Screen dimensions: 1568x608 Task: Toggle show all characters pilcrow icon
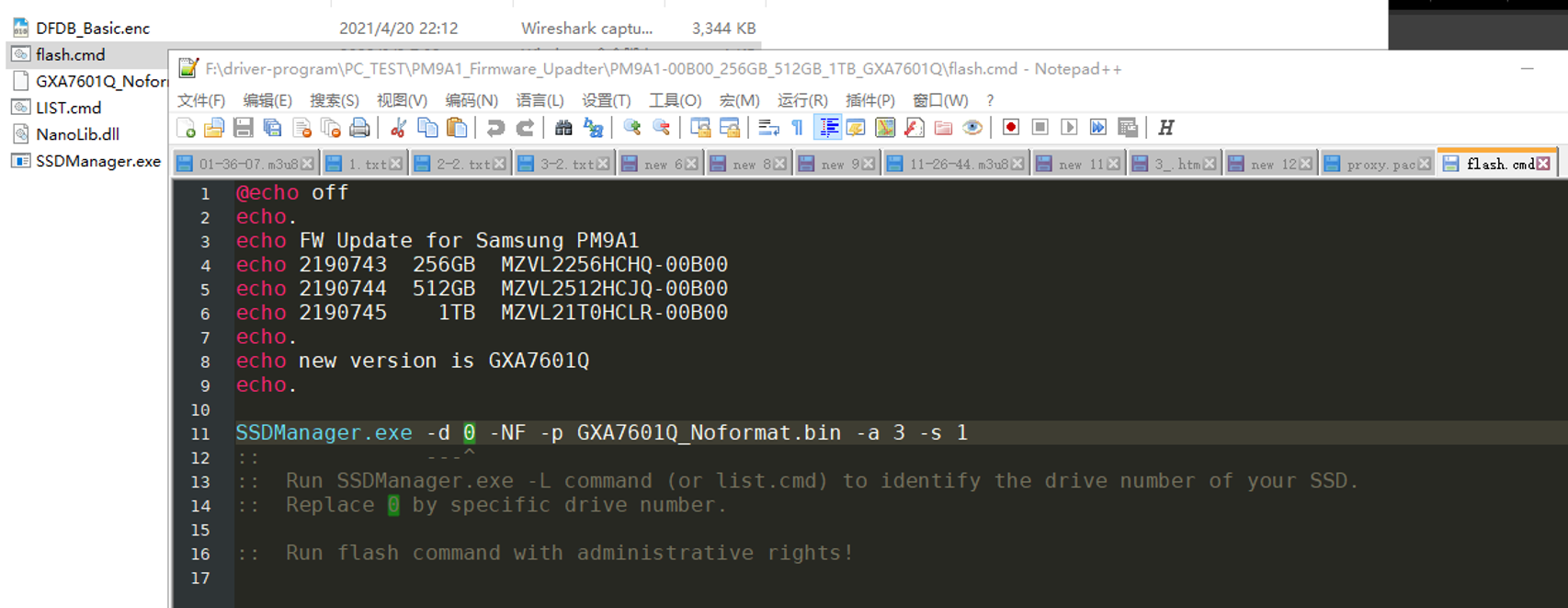point(797,128)
